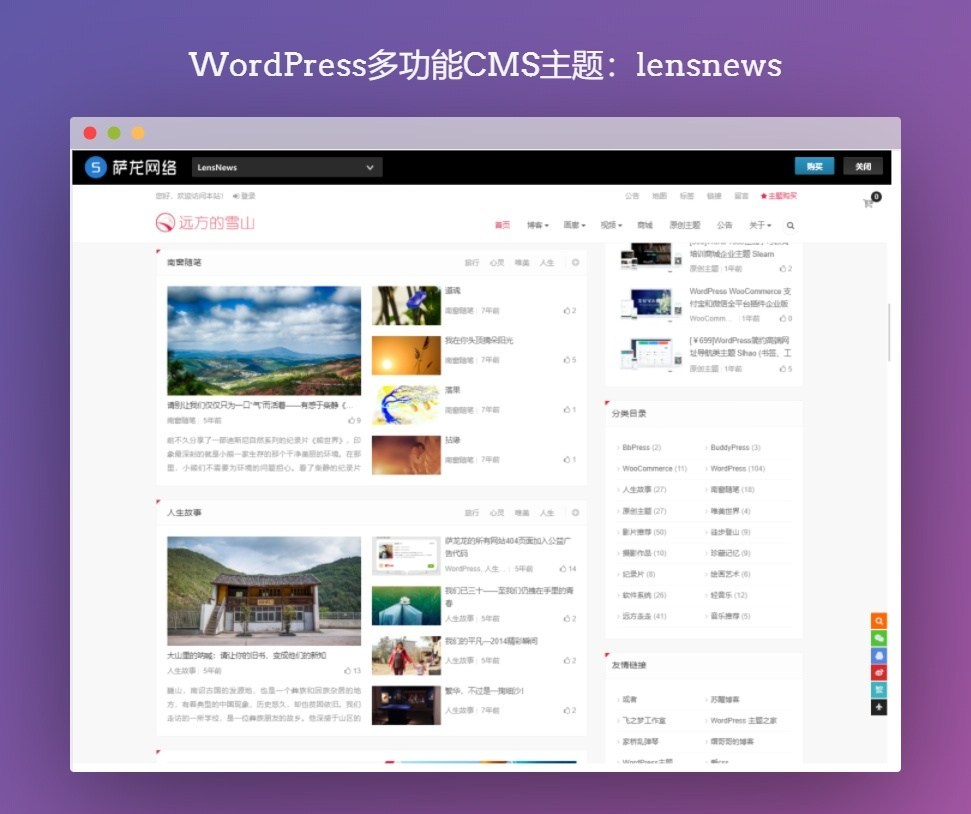Click the red Weibo floating icon

879,673
